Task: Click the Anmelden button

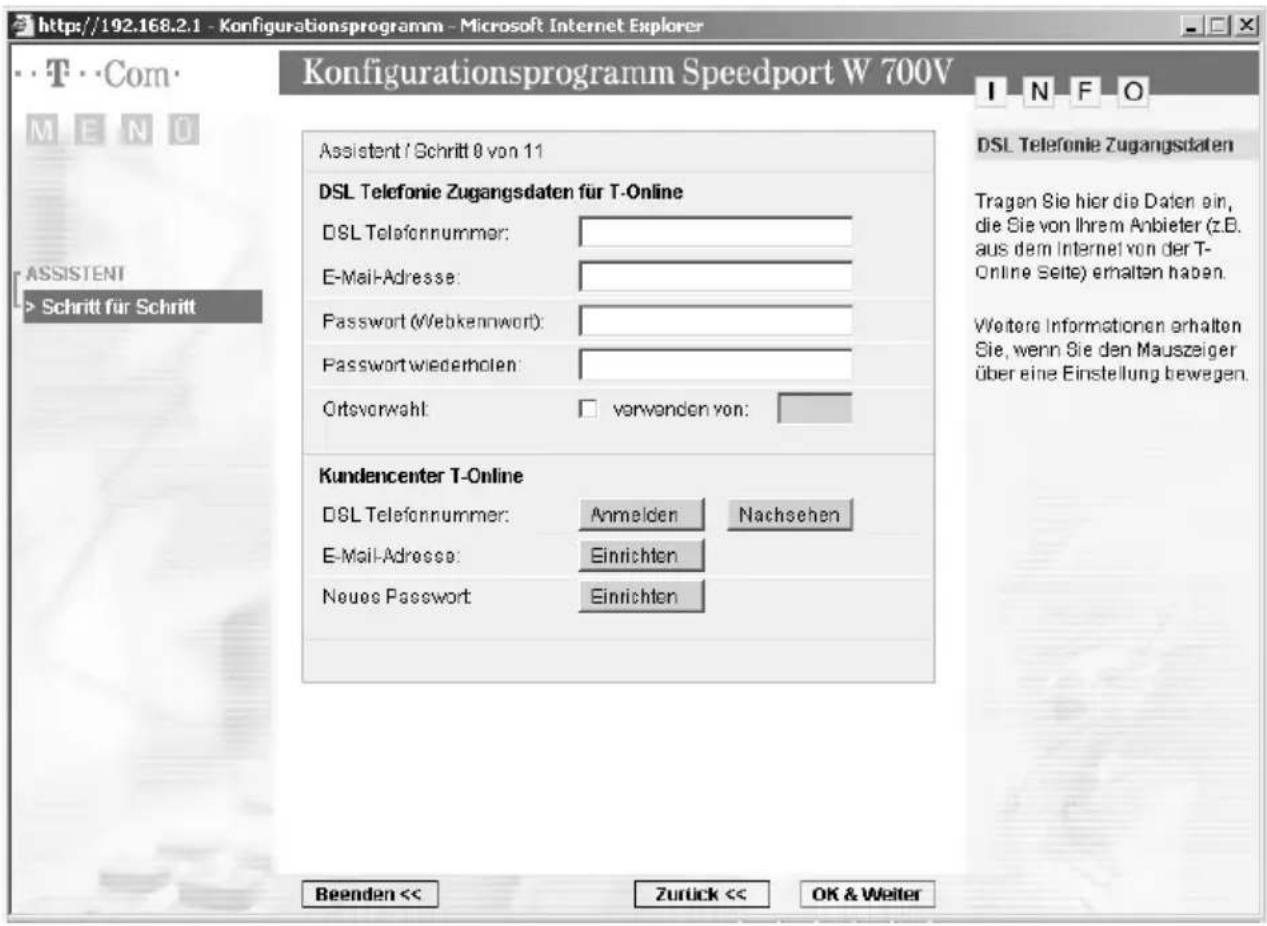Action: pyautogui.click(x=642, y=514)
